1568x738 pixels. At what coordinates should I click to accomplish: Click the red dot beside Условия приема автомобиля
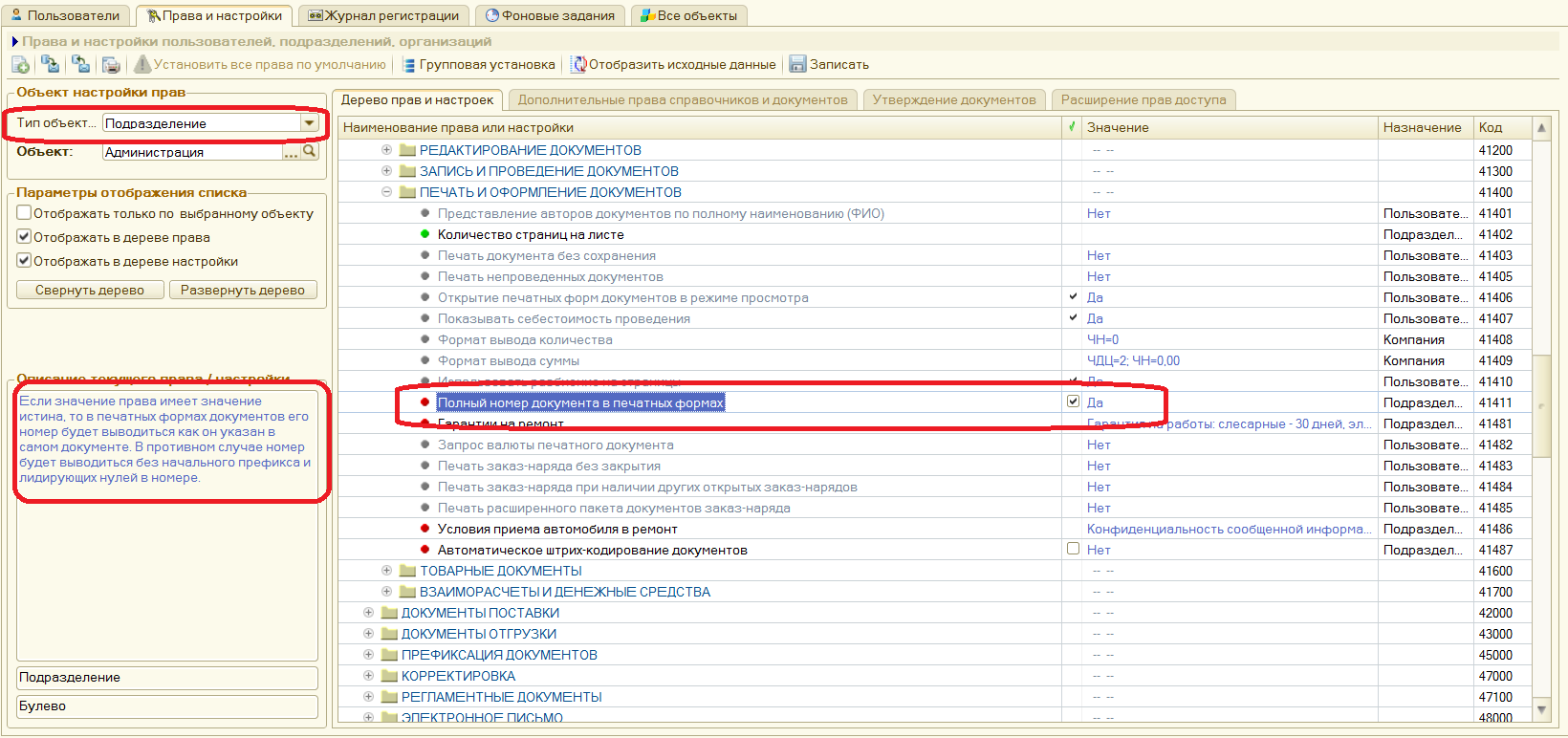425,529
